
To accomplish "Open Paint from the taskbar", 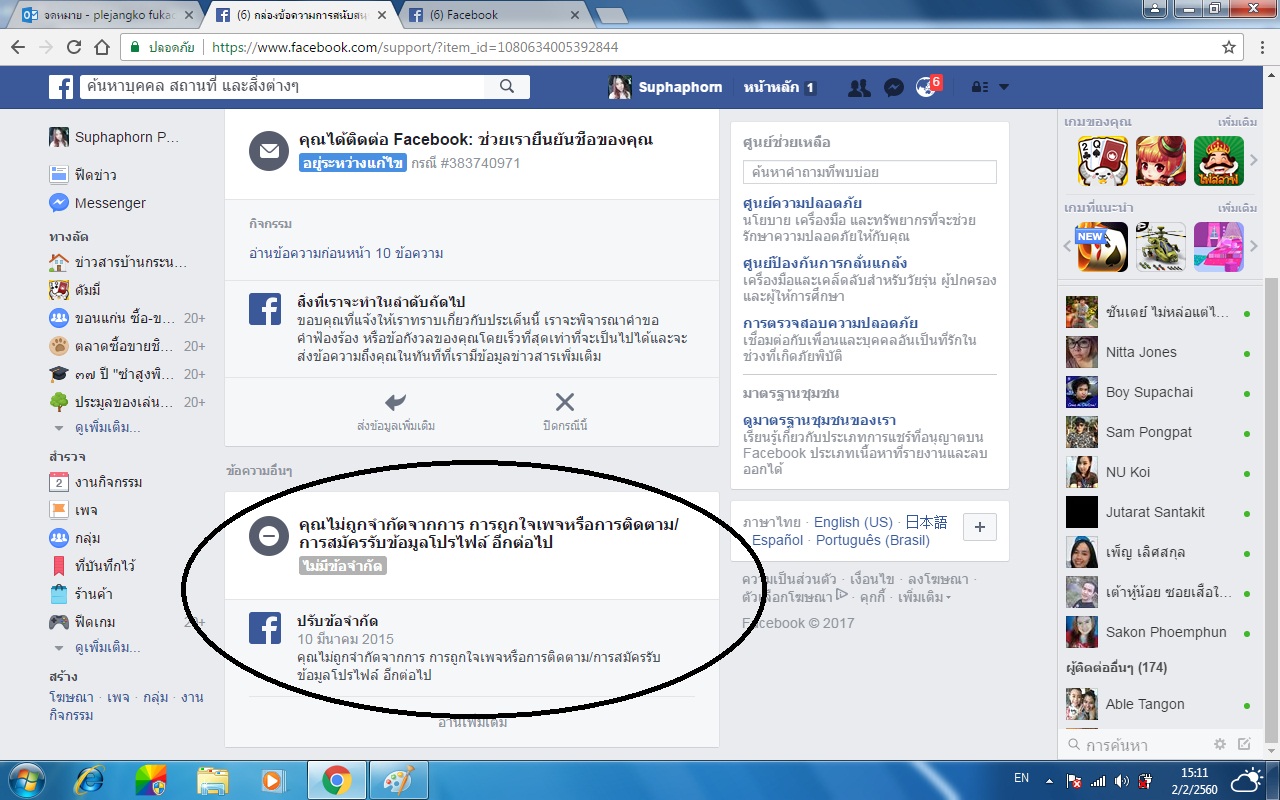I will pos(398,779).
